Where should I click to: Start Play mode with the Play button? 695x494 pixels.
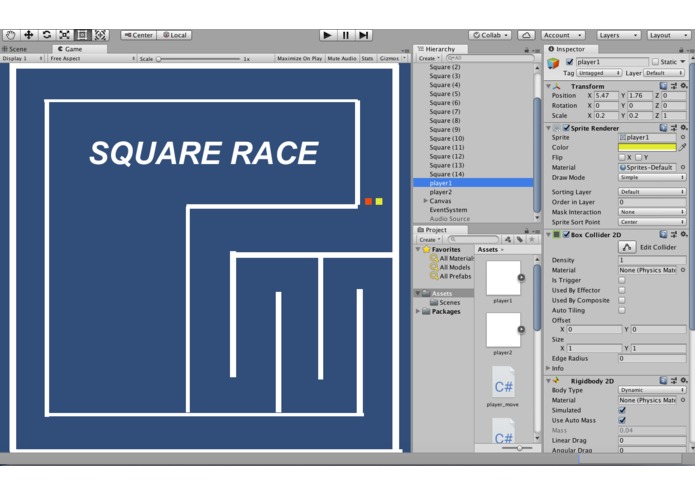(328, 35)
